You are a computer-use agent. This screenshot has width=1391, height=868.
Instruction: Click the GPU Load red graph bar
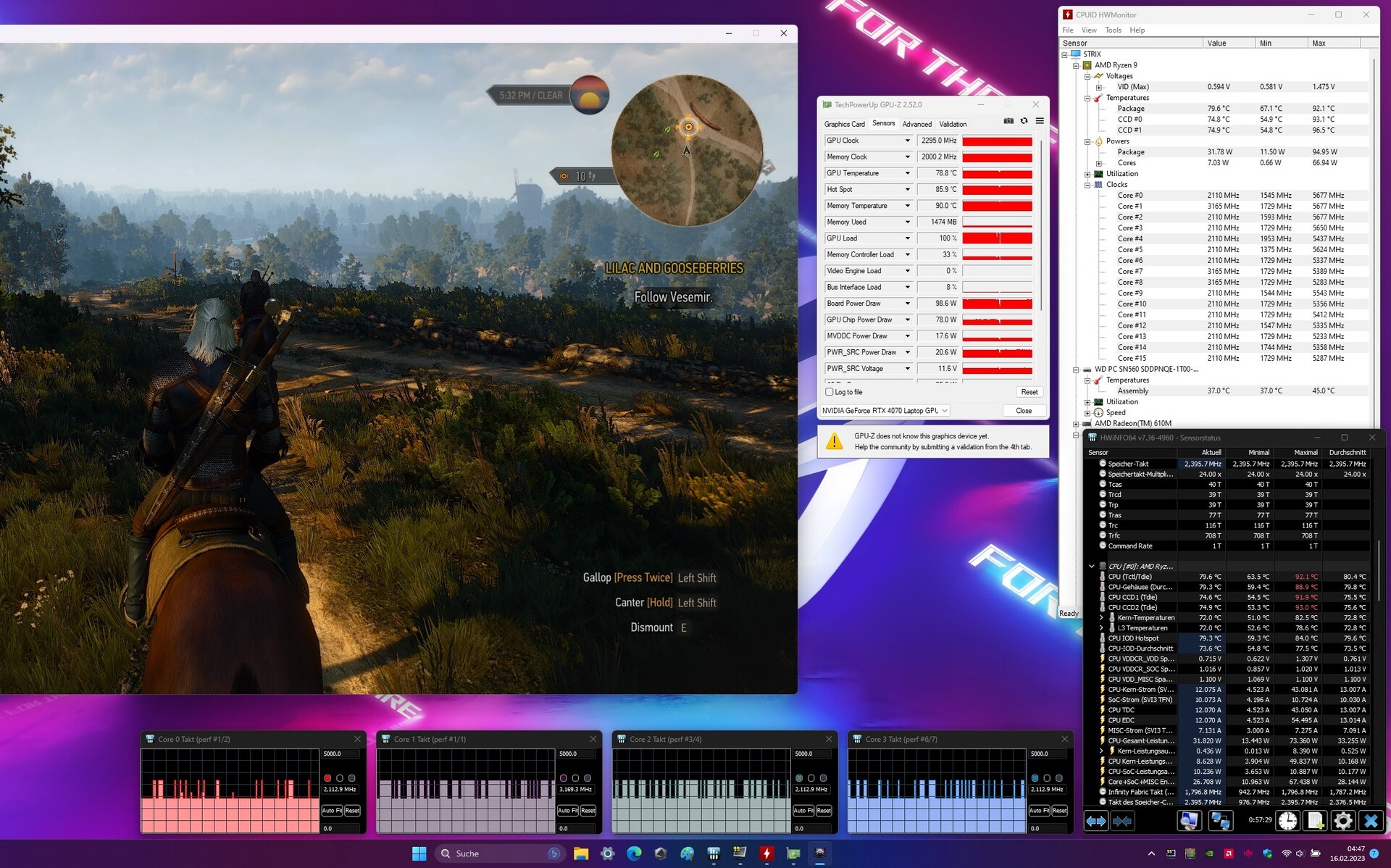pos(997,238)
